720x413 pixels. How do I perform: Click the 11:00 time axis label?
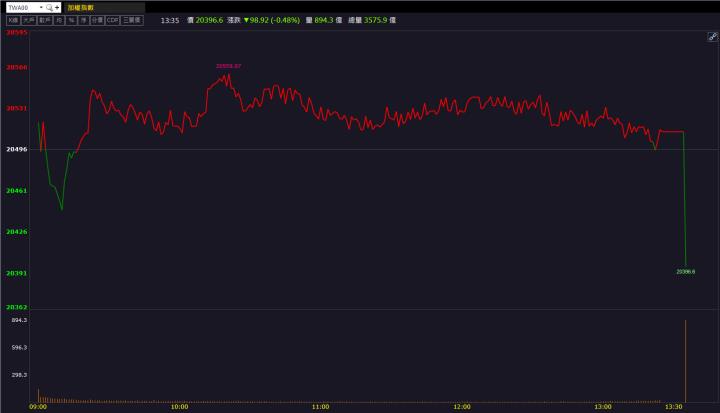pos(321,407)
